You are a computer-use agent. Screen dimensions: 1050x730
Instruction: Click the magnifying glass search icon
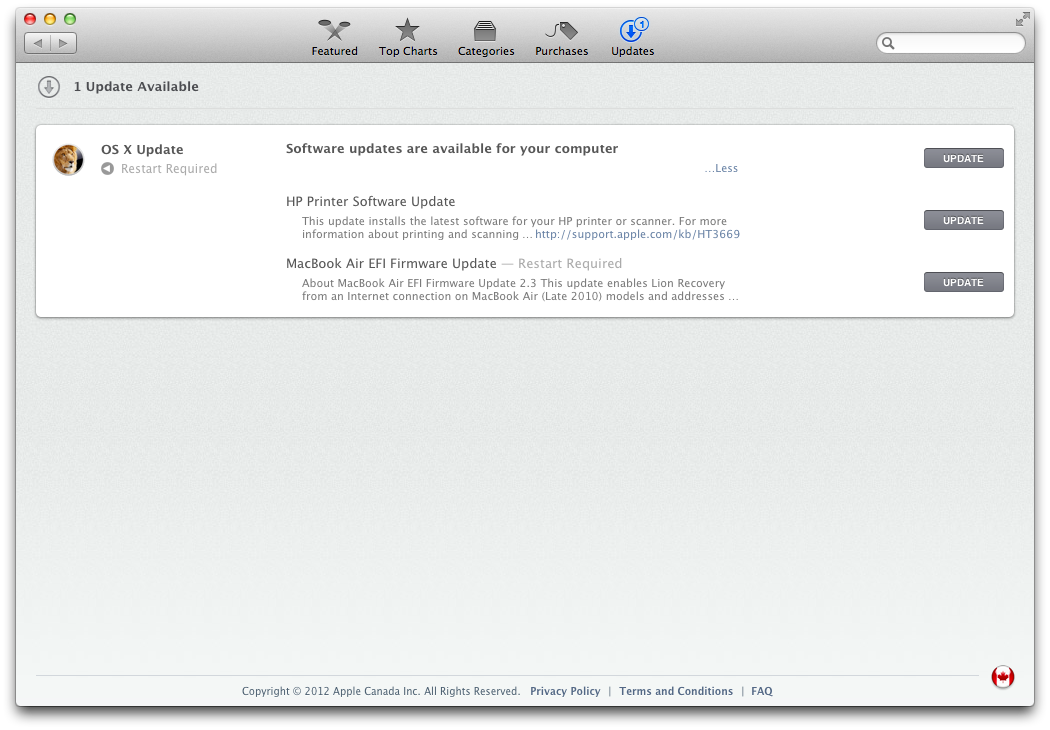(x=888, y=44)
